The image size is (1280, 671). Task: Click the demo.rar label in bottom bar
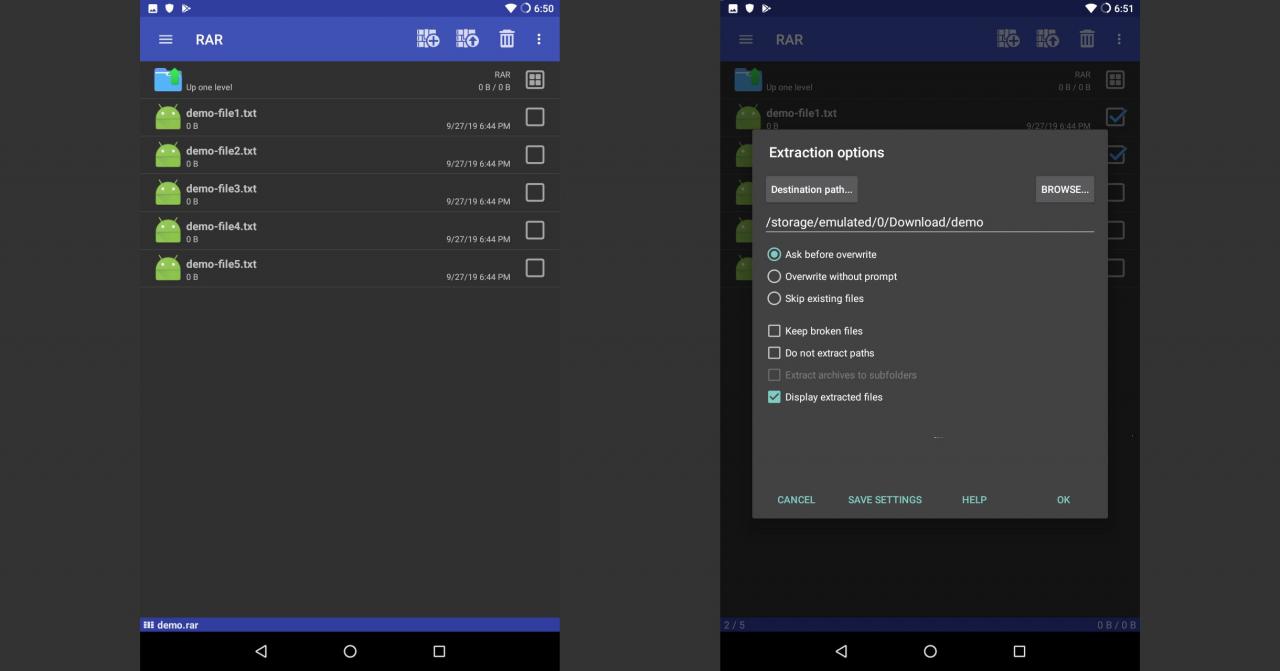click(x=177, y=625)
